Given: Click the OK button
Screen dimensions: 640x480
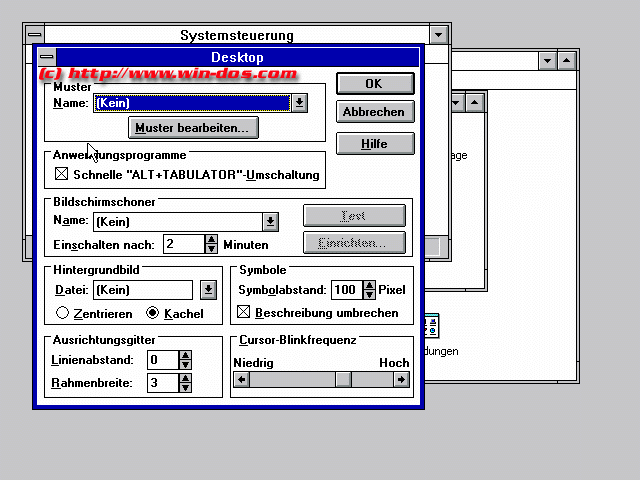Looking at the screenshot, I should 373,83.
